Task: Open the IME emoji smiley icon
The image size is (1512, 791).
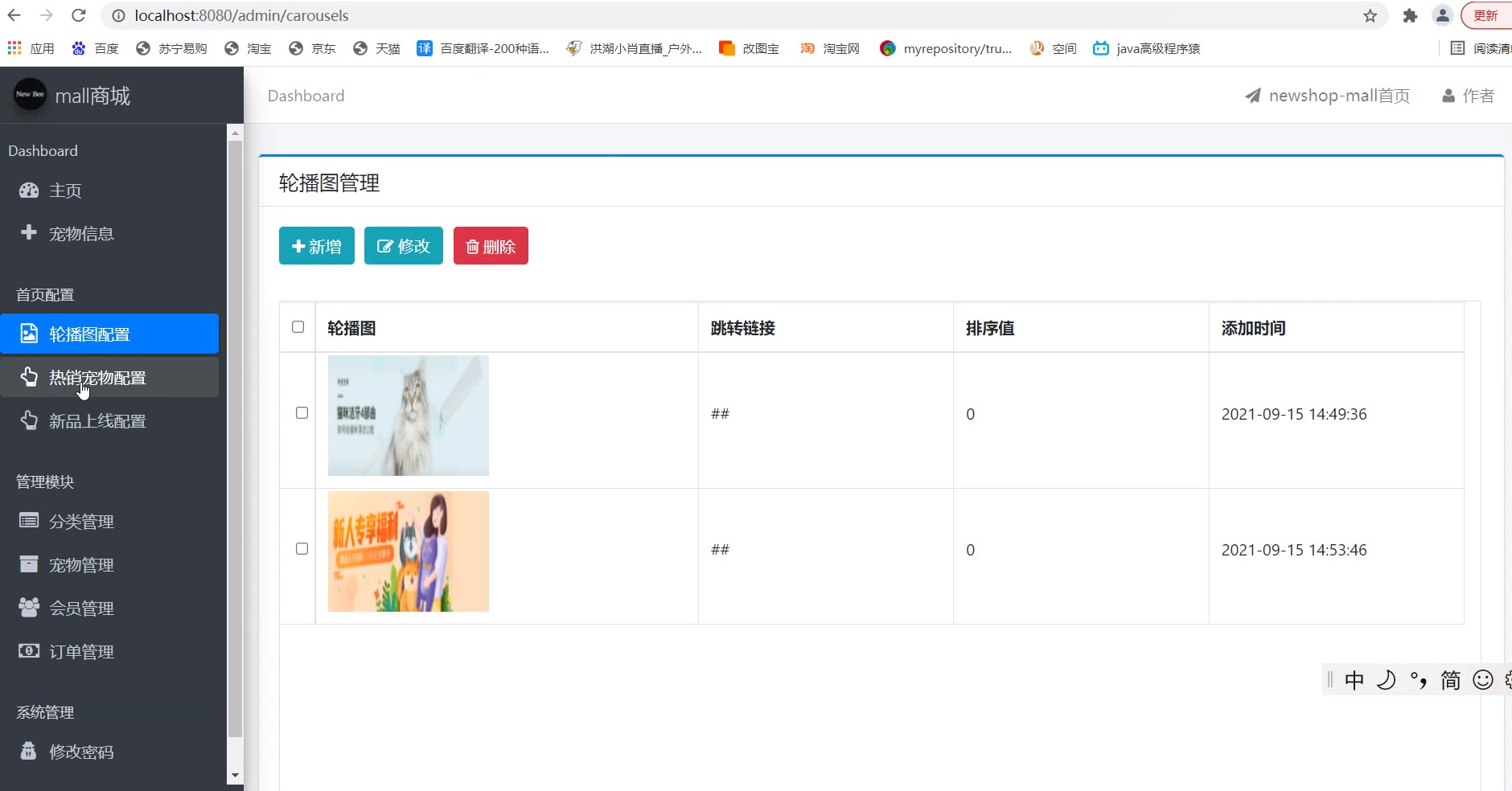Action: [1482, 680]
